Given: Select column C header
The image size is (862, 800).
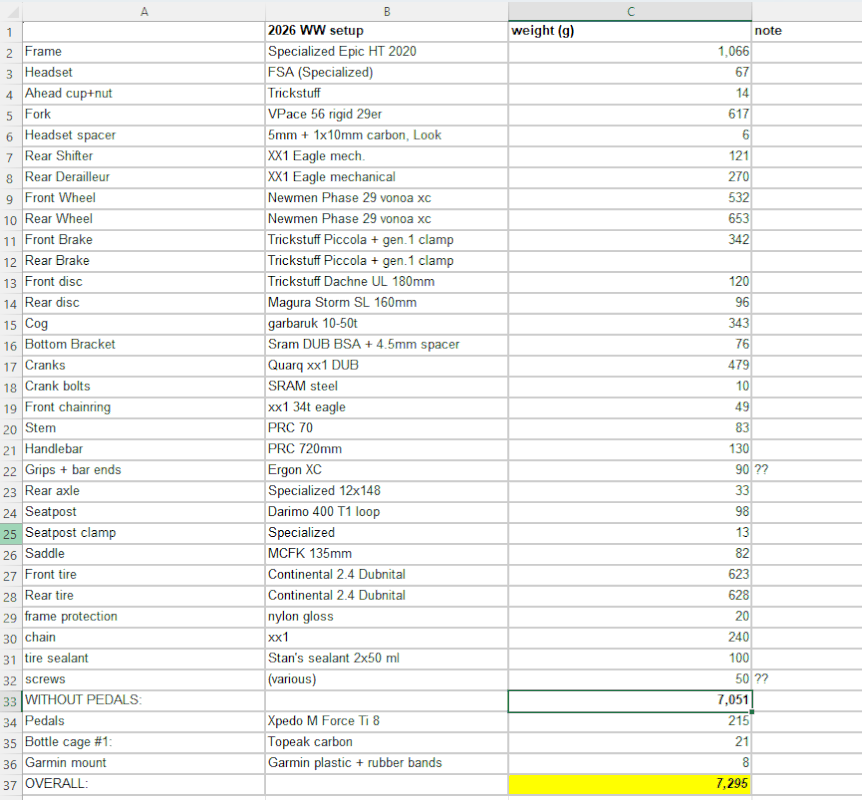Looking at the screenshot, I should coord(630,12).
